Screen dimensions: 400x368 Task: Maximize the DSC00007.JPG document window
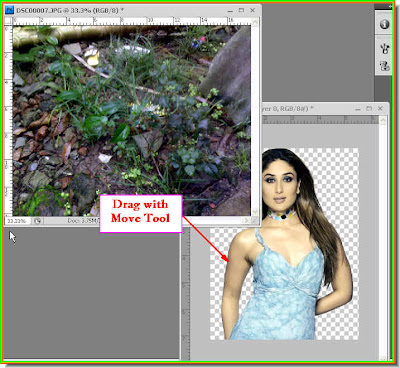[x=241, y=11]
